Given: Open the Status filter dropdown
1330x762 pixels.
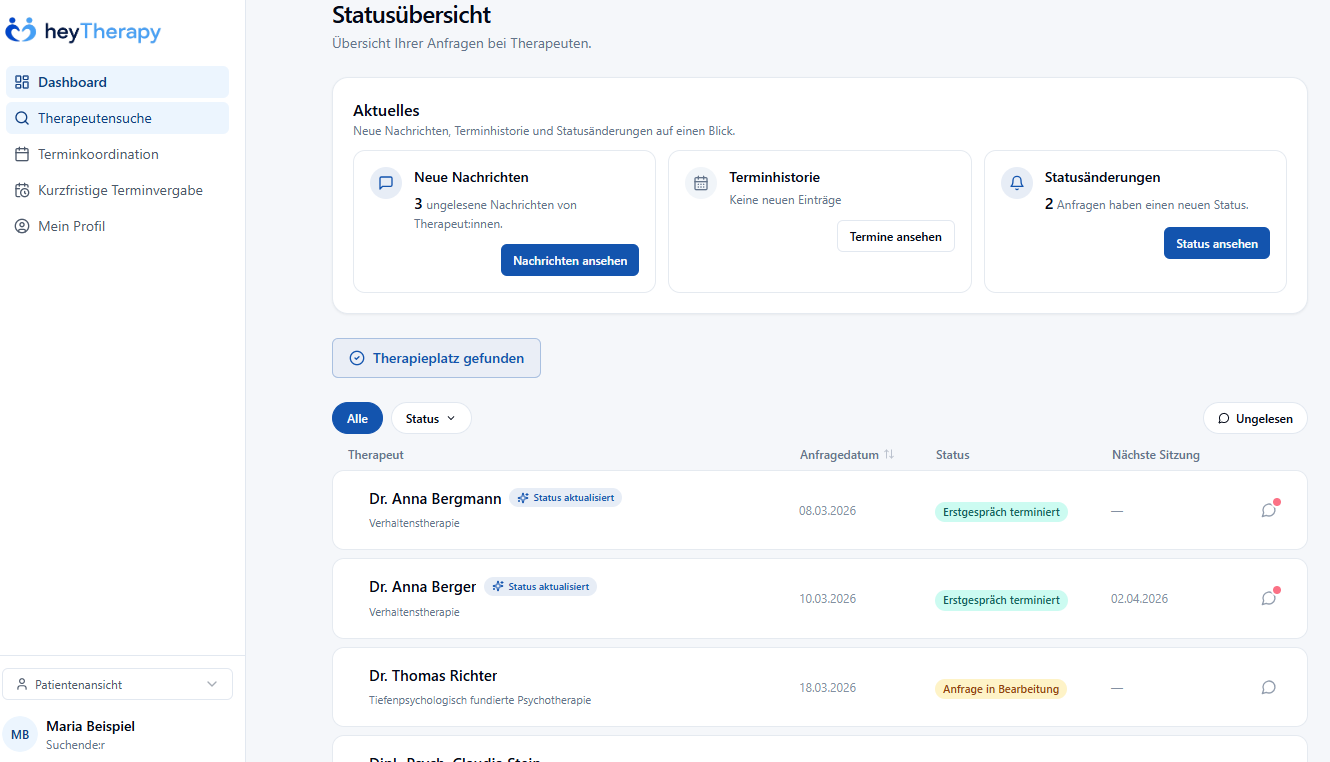Looking at the screenshot, I should (x=431, y=419).
